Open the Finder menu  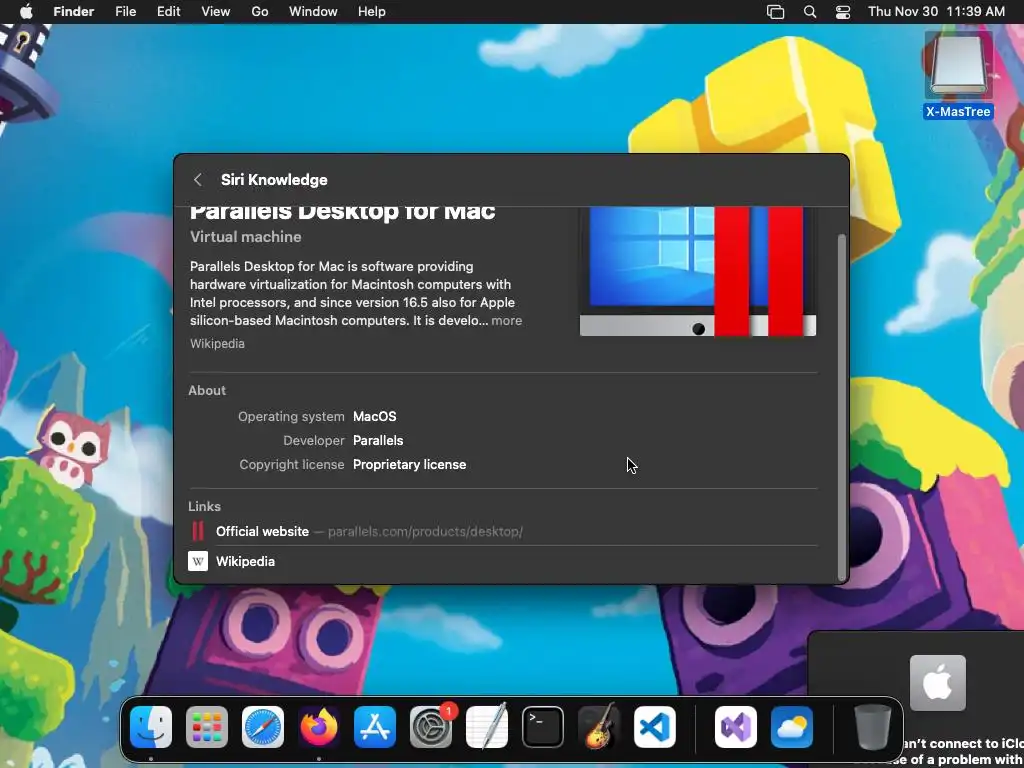pos(74,12)
